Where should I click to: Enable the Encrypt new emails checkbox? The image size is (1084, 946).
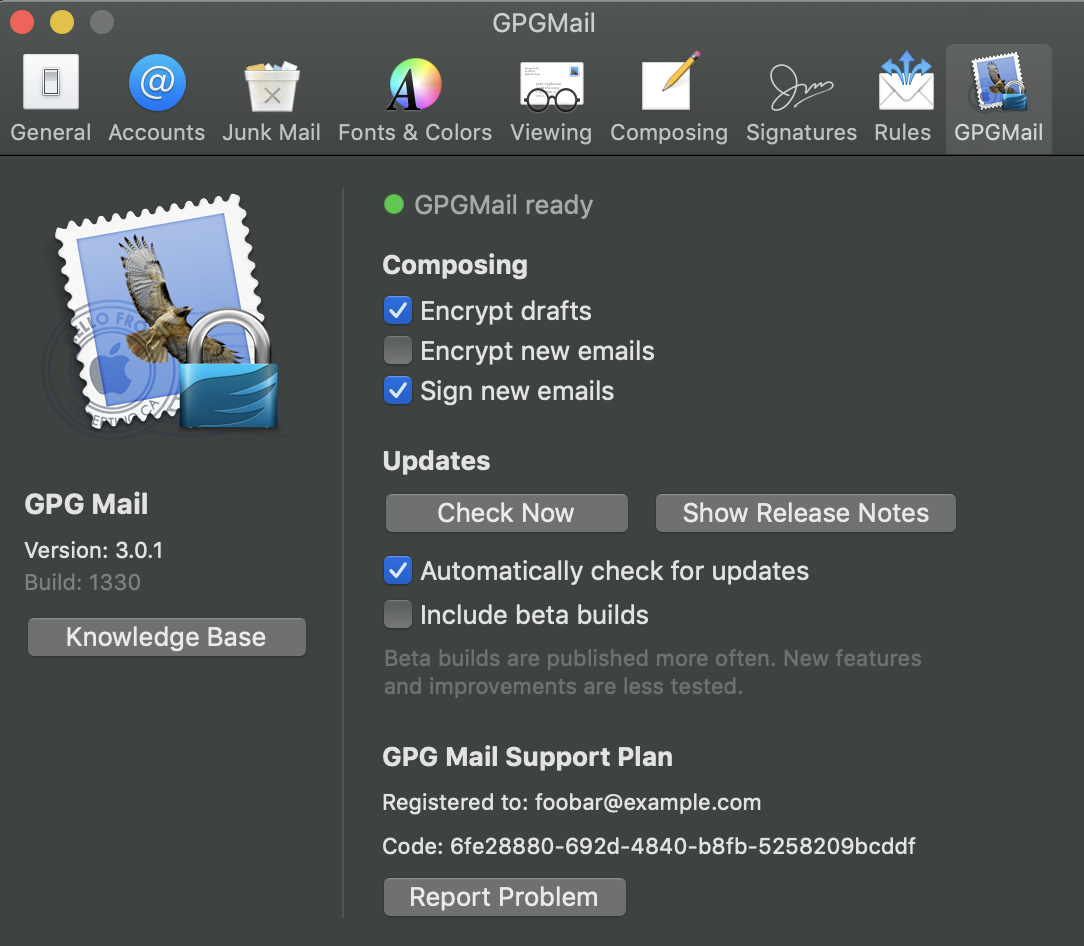pyautogui.click(x=398, y=351)
